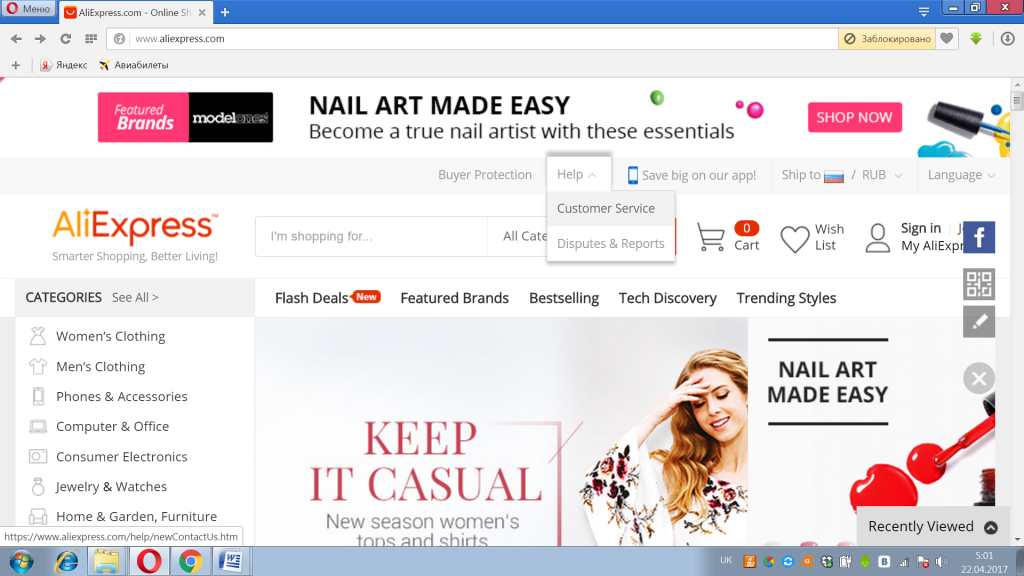Expand the Recently Viewed panel
The image size is (1024, 576).
coord(932,526)
